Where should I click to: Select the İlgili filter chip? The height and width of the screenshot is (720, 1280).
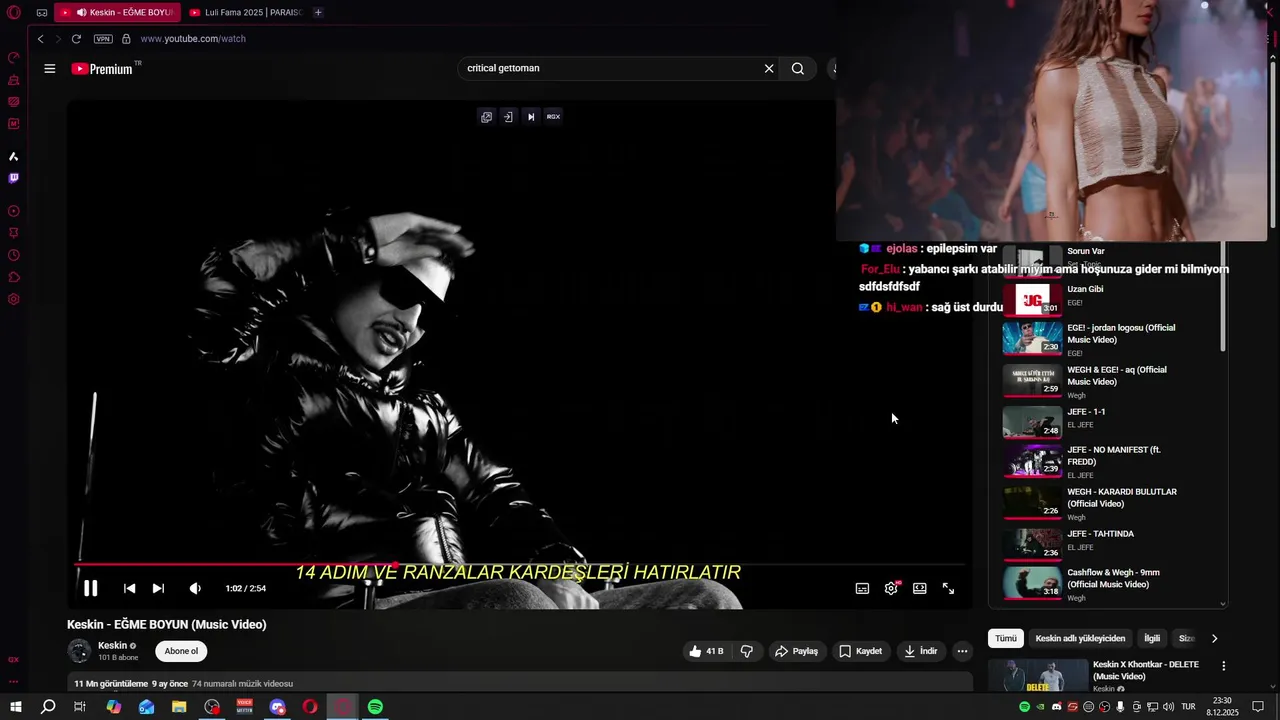pyautogui.click(x=1152, y=638)
